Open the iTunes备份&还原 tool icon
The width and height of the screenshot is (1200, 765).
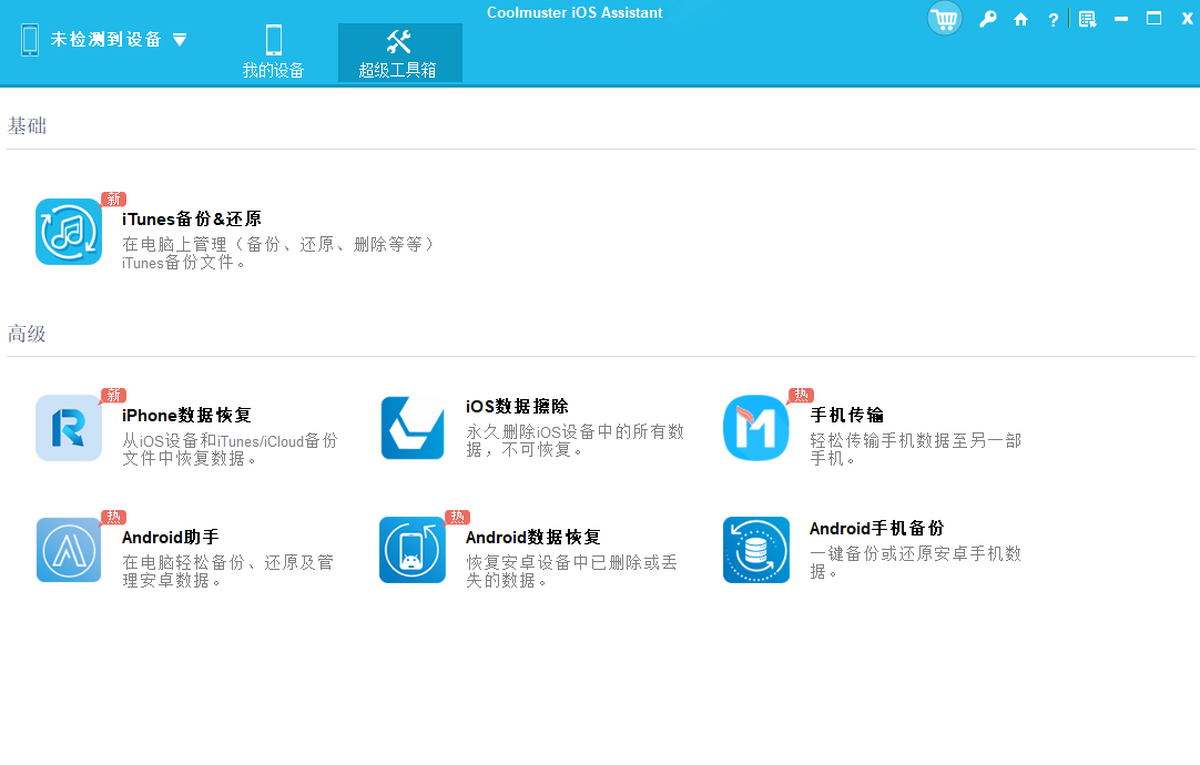[68, 232]
